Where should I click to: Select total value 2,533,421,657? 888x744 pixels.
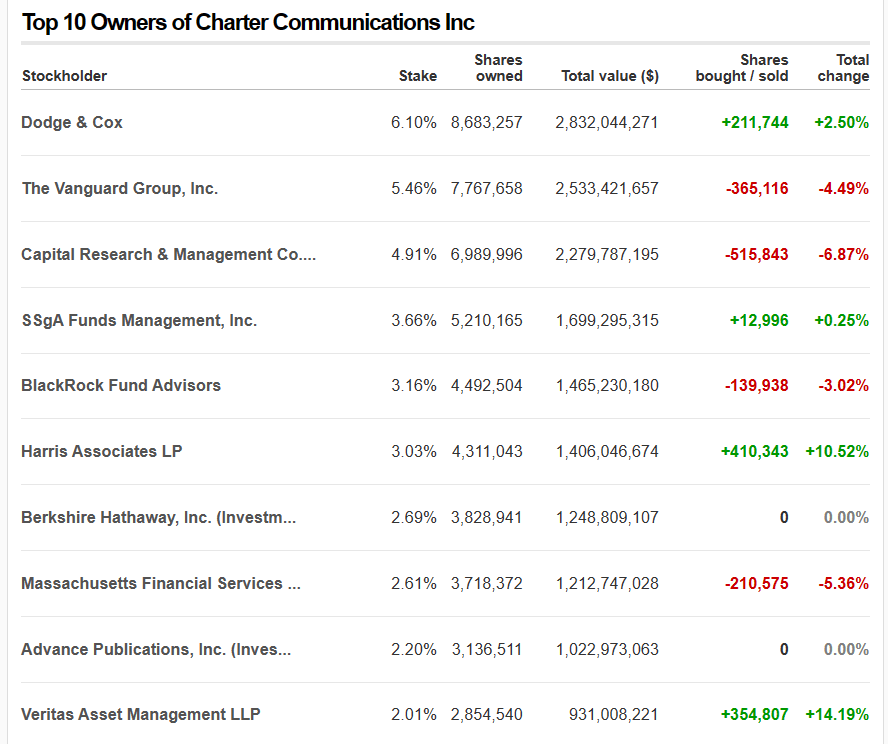coord(607,188)
